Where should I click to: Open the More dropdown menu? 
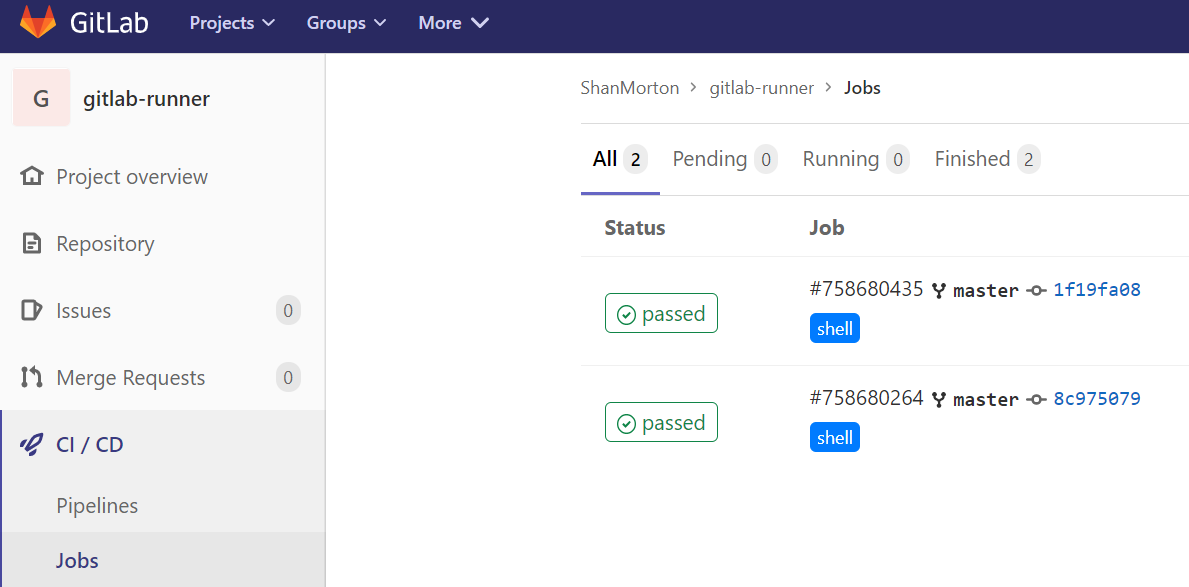pyautogui.click(x=452, y=22)
